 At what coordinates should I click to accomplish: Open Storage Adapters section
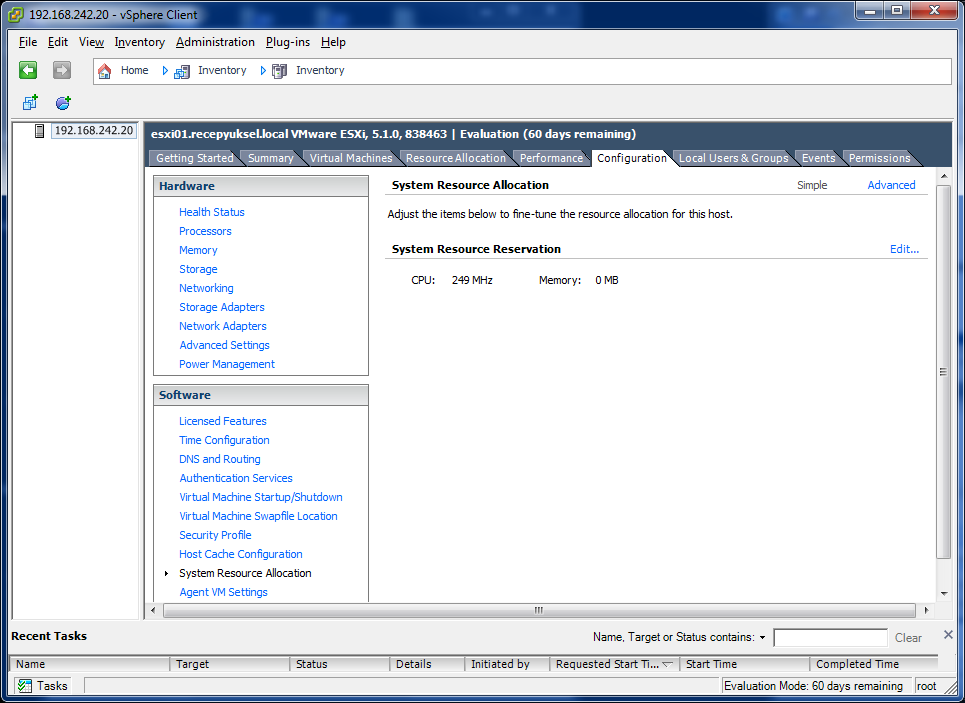click(222, 307)
